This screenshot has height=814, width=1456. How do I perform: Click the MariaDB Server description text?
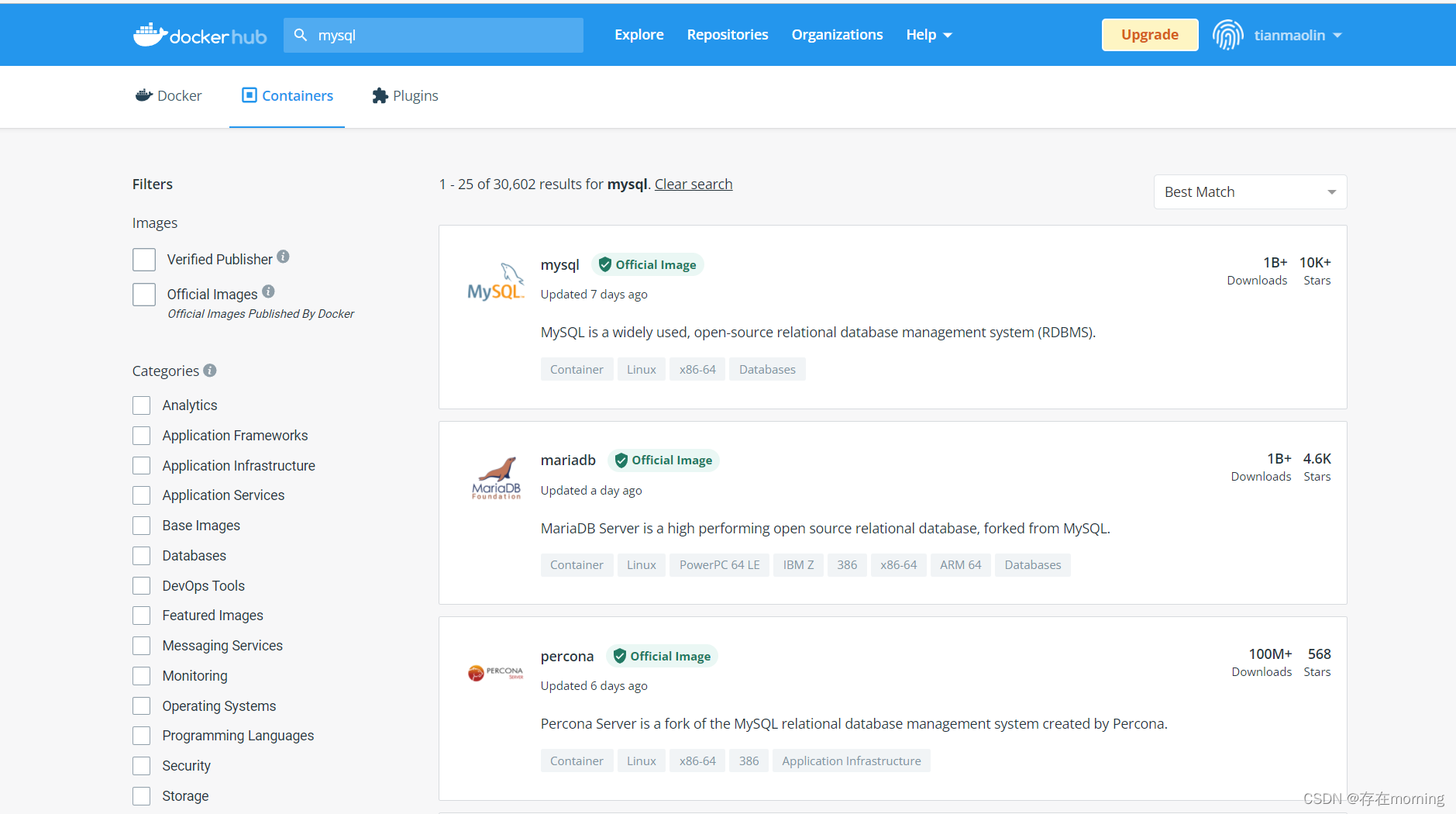pos(825,528)
